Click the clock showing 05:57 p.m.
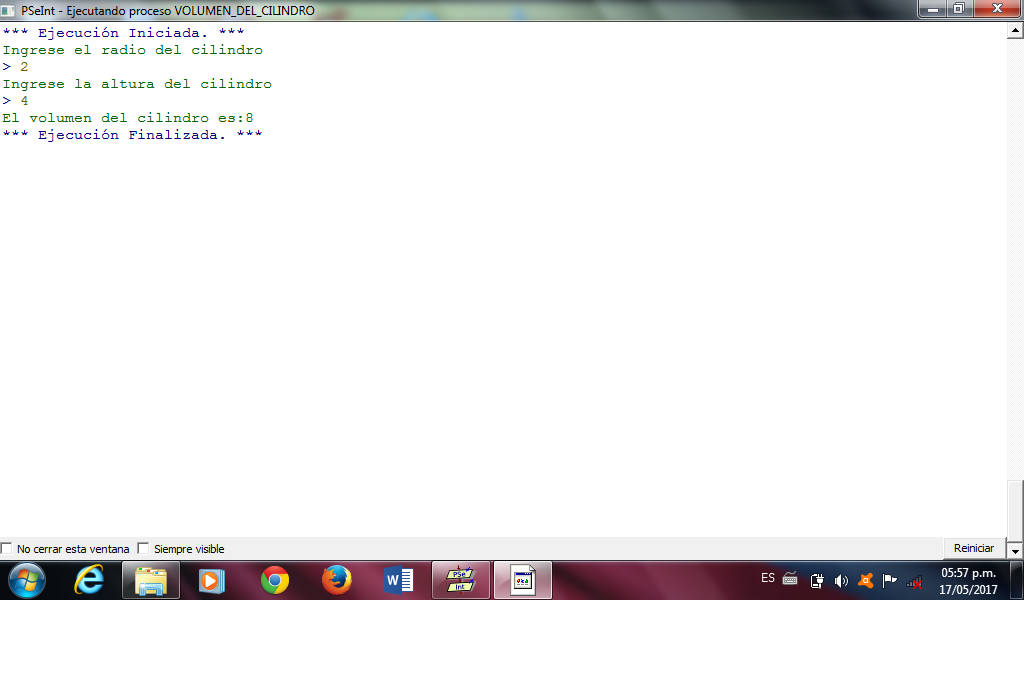This screenshot has width=1024, height=700. coord(968,580)
